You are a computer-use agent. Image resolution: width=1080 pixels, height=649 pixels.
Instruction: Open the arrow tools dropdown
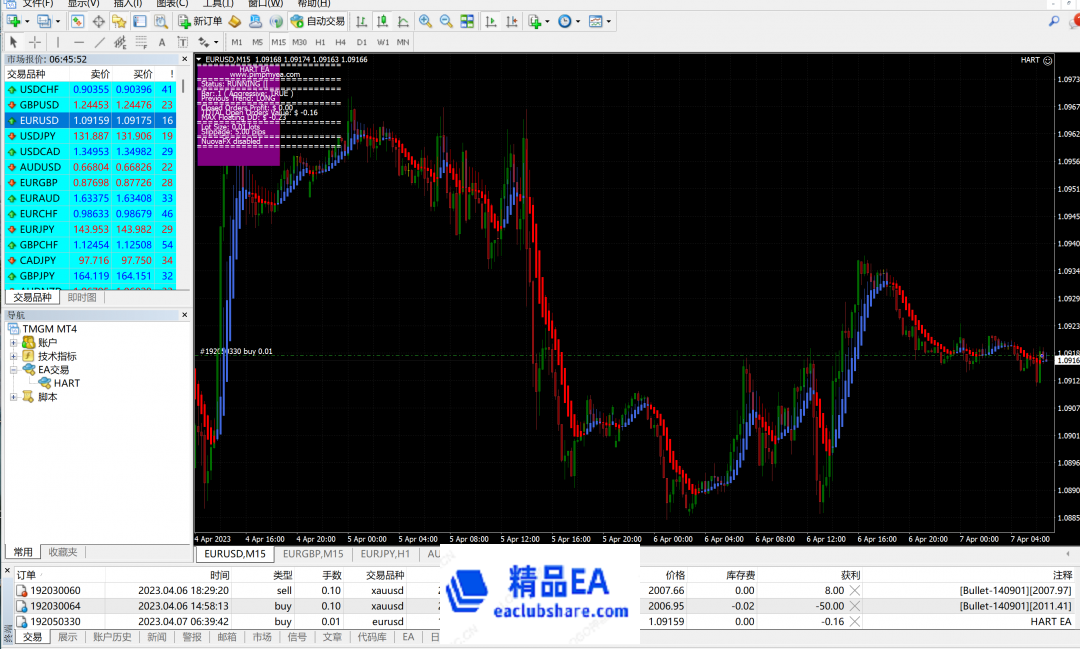coord(216,42)
